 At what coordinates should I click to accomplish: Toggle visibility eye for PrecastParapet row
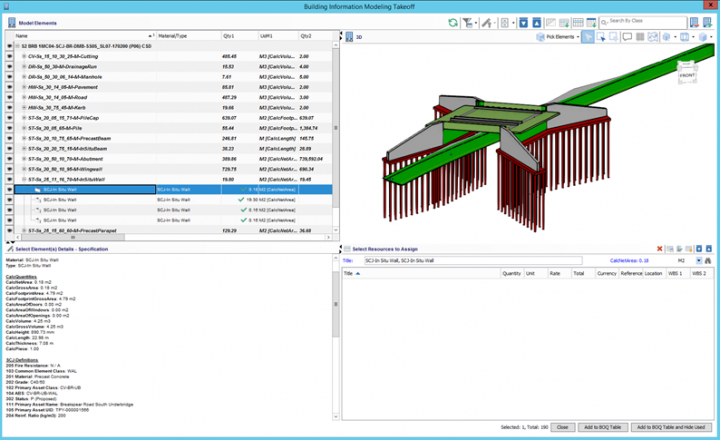point(8,231)
